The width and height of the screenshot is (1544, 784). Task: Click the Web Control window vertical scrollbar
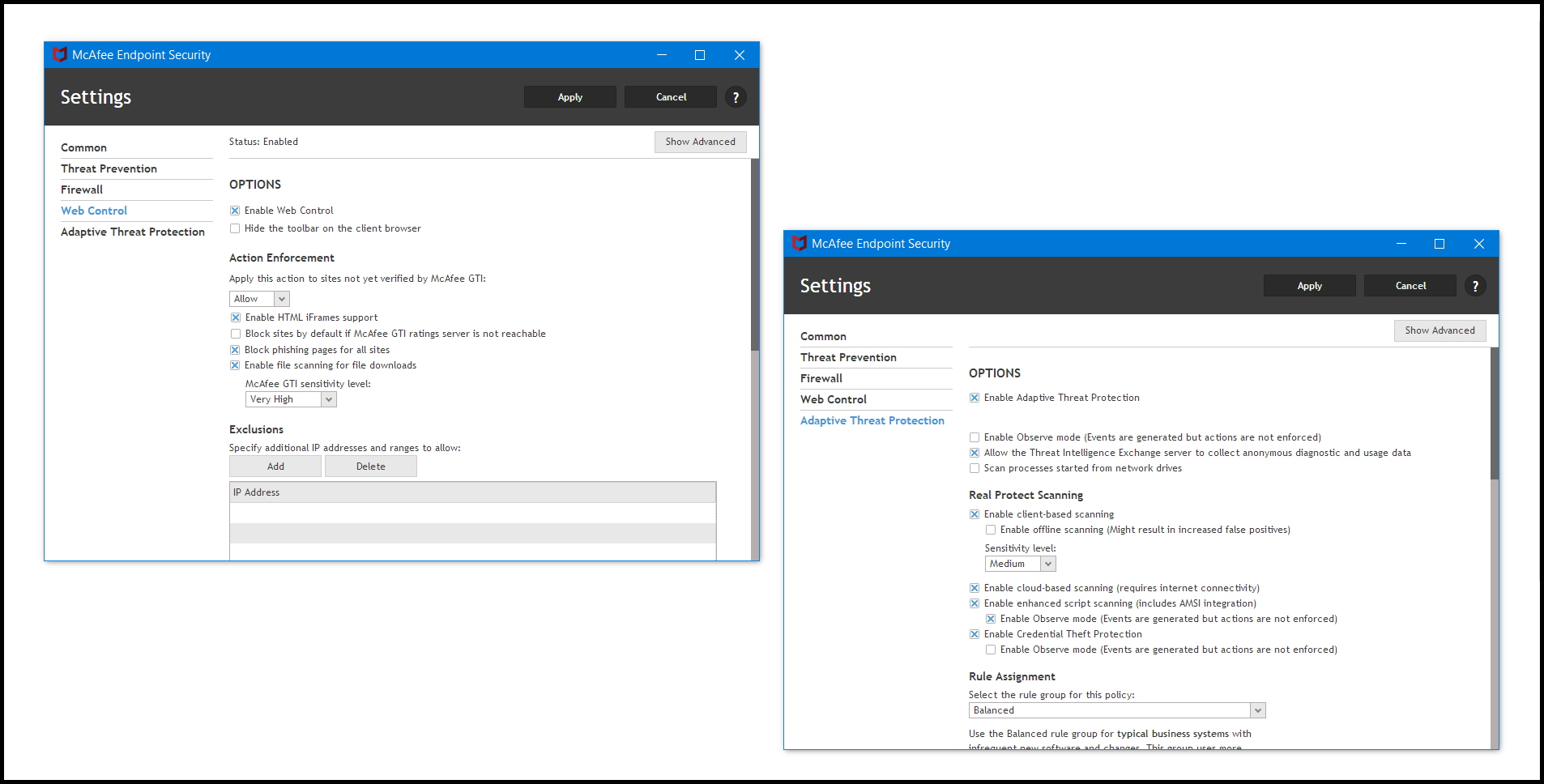(755, 254)
